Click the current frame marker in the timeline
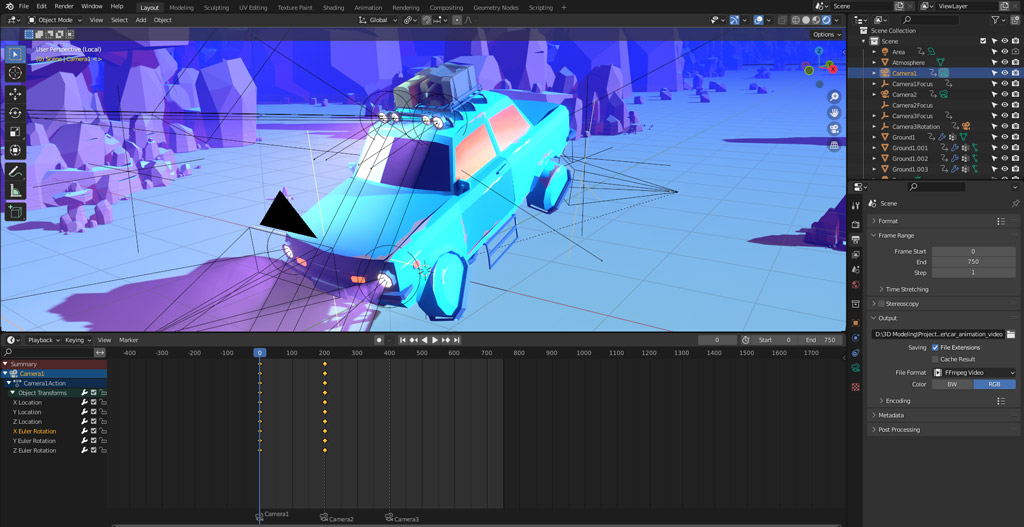1024x527 pixels. [x=259, y=353]
